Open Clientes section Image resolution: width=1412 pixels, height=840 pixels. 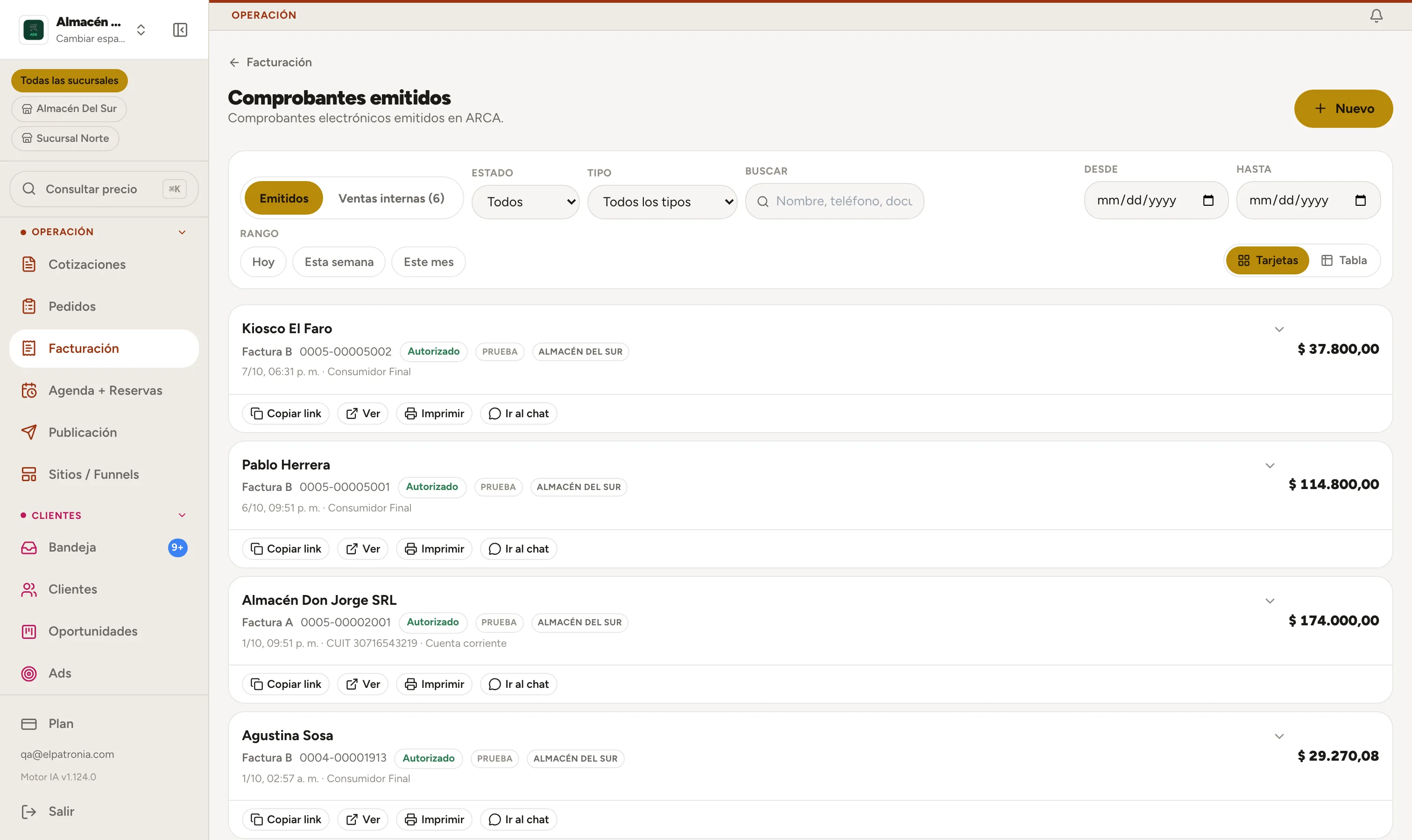[104, 588]
